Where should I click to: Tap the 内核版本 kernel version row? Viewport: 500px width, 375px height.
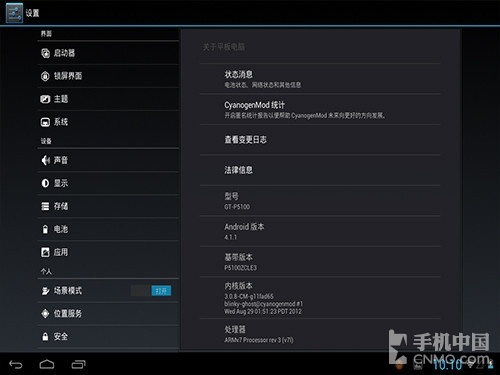point(320,298)
